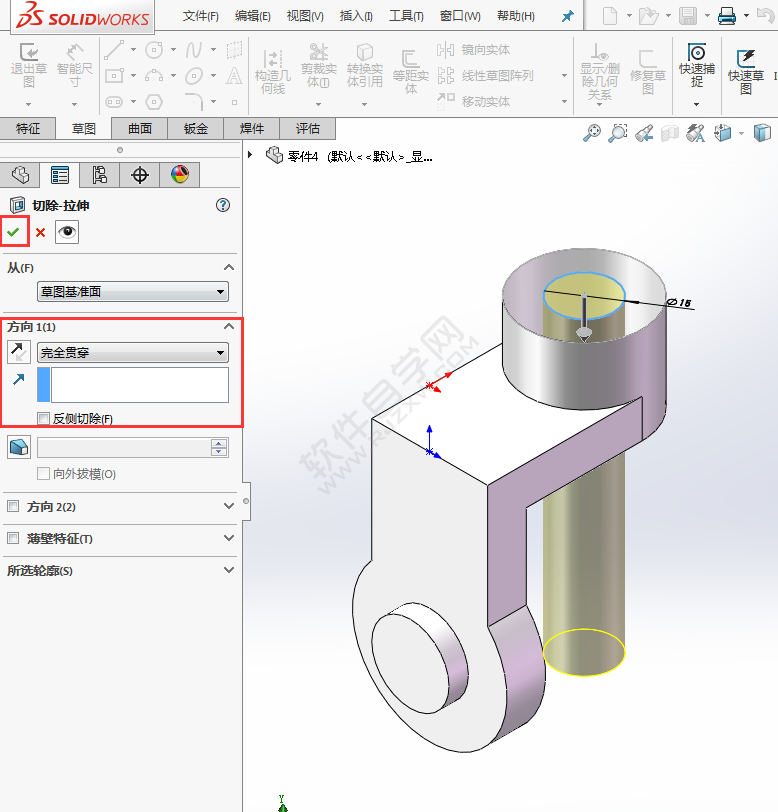Screen dimensions: 778x812
Task: Open the 草图基准面 start condition dropdown
Action: tap(133, 292)
